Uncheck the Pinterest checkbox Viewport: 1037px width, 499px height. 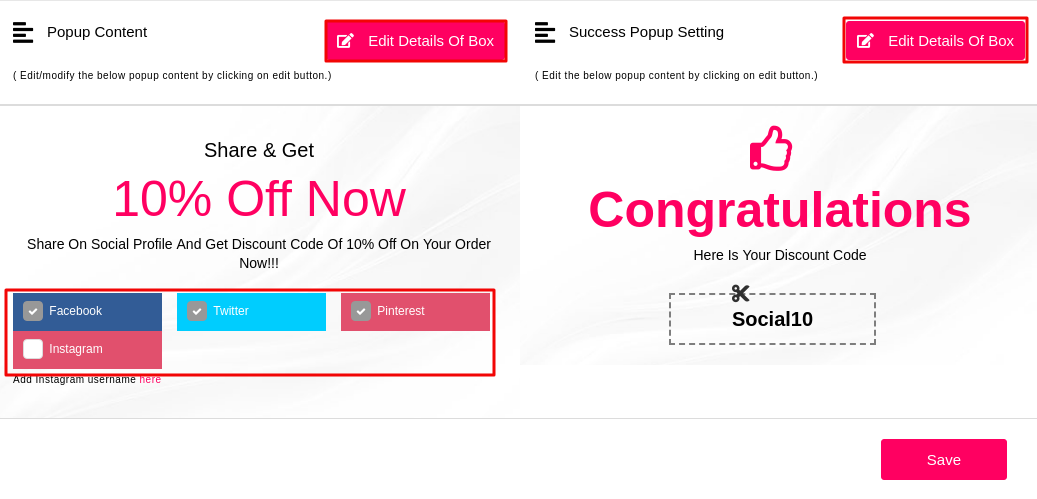[361, 311]
